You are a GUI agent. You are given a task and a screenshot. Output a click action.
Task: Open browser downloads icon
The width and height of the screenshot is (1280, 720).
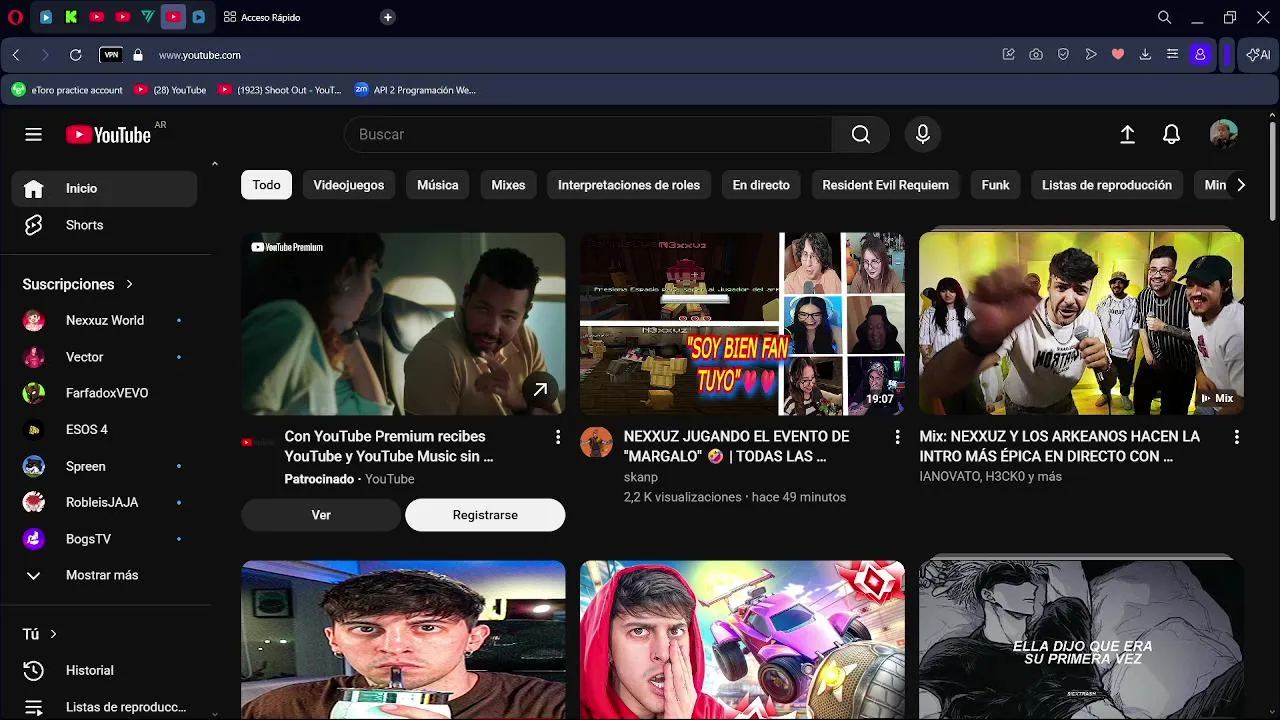click(1145, 55)
